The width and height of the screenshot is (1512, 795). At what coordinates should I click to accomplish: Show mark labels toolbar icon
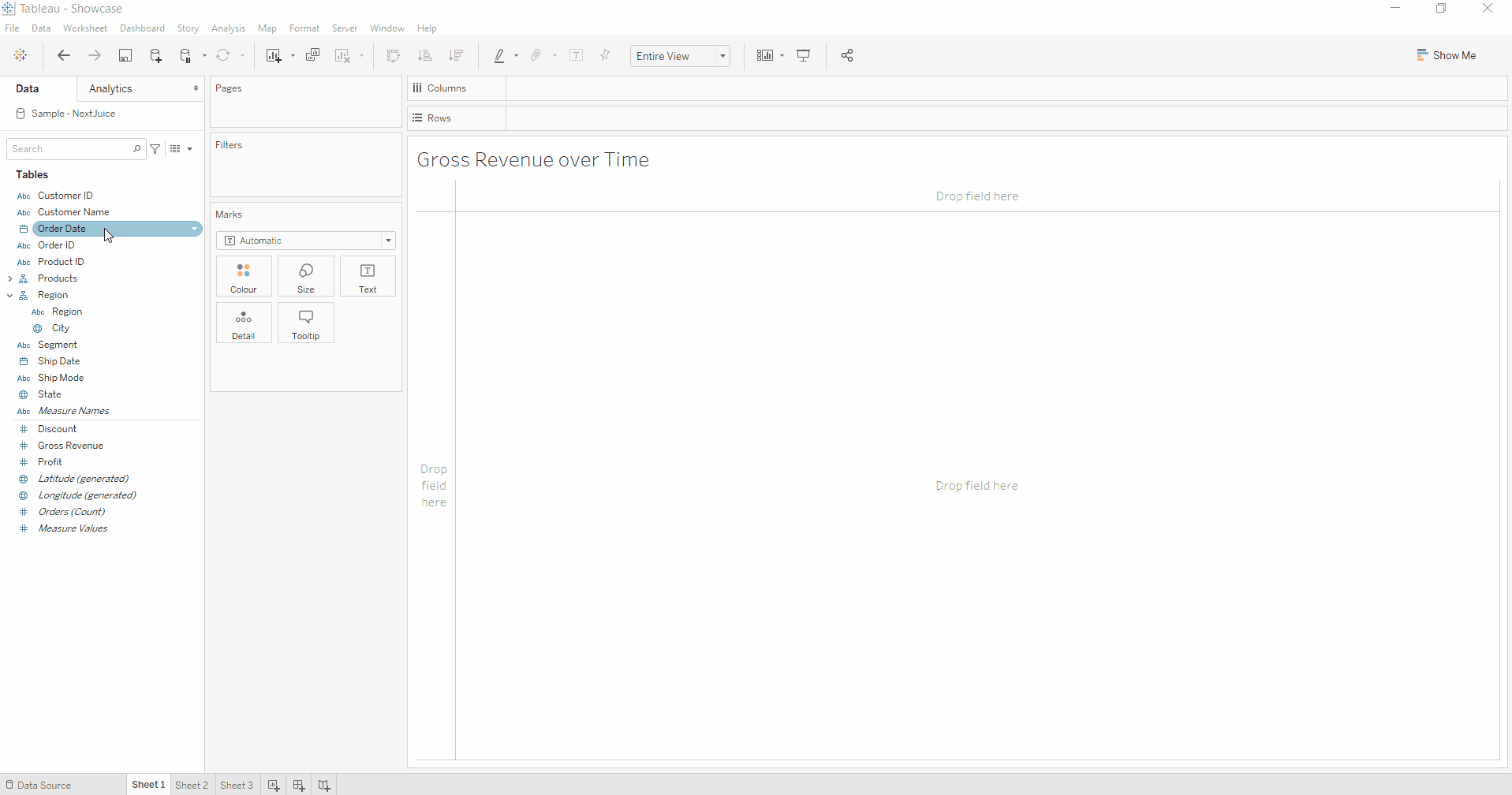pos(577,55)
